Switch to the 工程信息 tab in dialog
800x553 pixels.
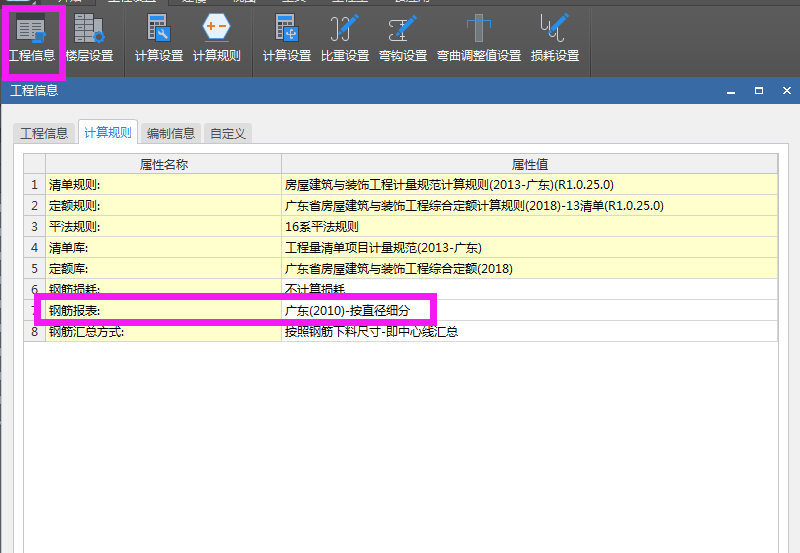(x=44, y=134)
